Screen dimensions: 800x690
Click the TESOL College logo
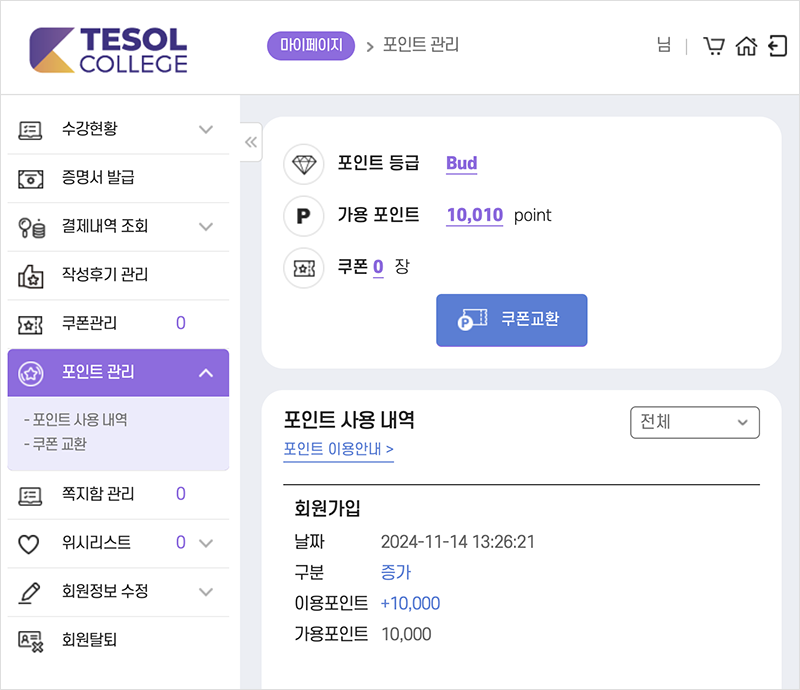(x=108, y=50)
